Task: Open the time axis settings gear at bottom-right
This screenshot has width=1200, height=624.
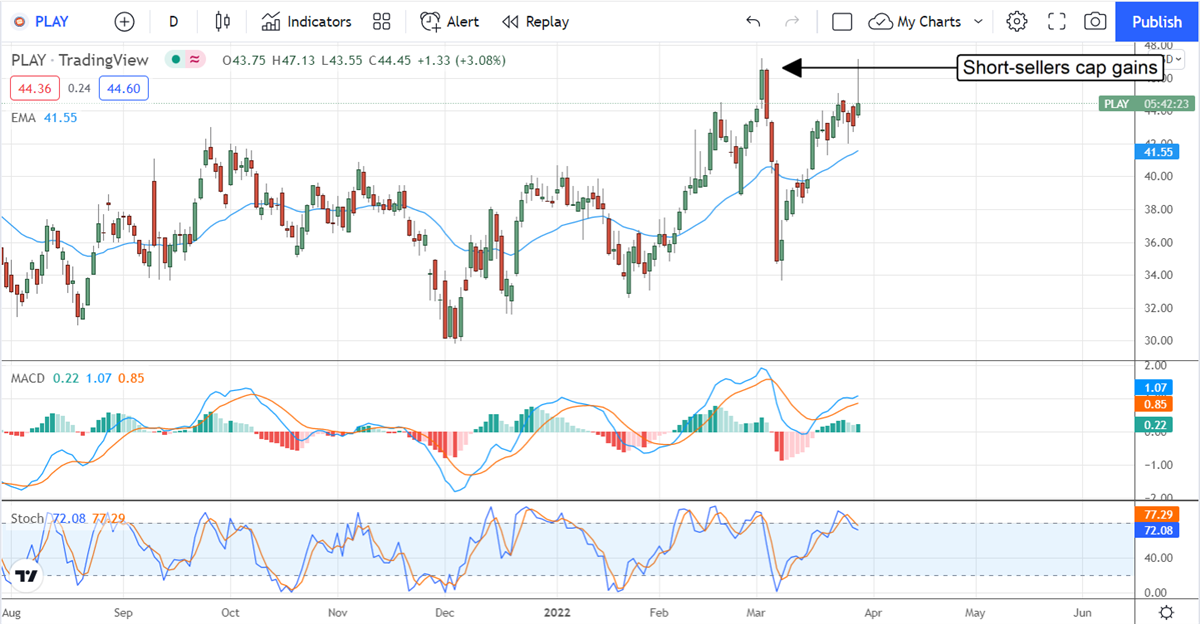Action: tap(1165, 611)
